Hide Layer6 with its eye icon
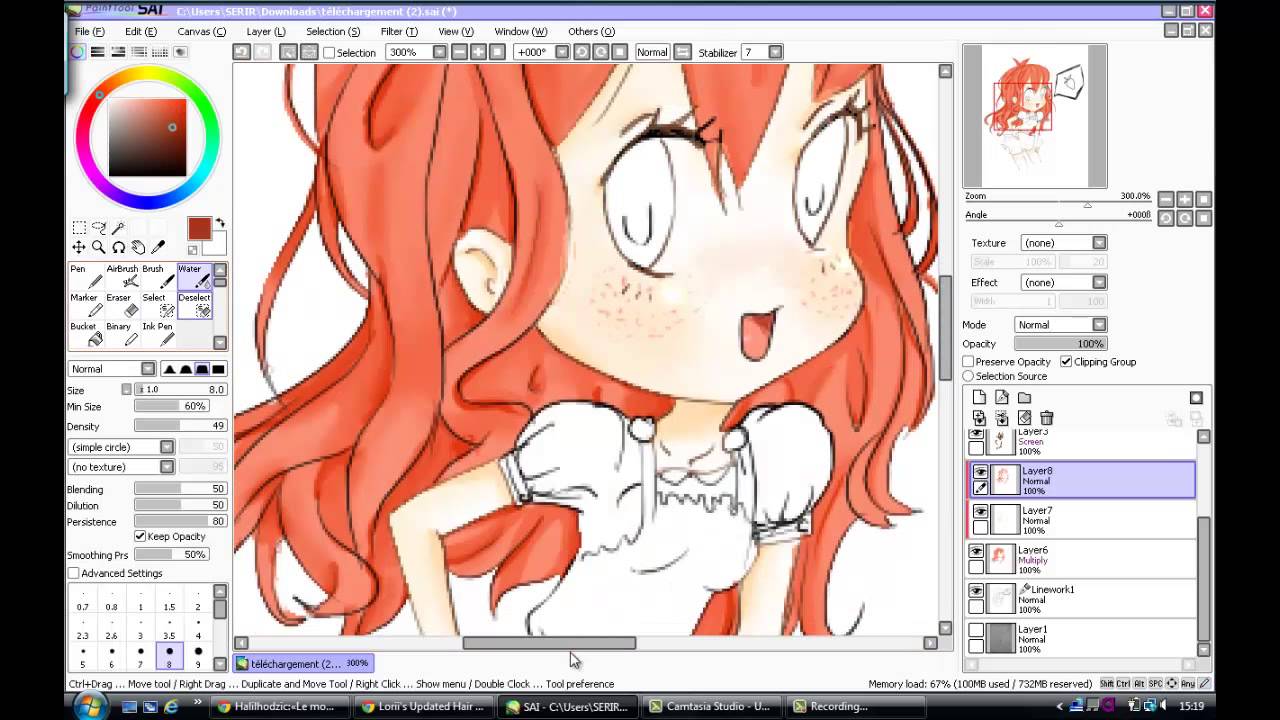The height and width of the screenshot is (720, 1280). pos(976,551)
